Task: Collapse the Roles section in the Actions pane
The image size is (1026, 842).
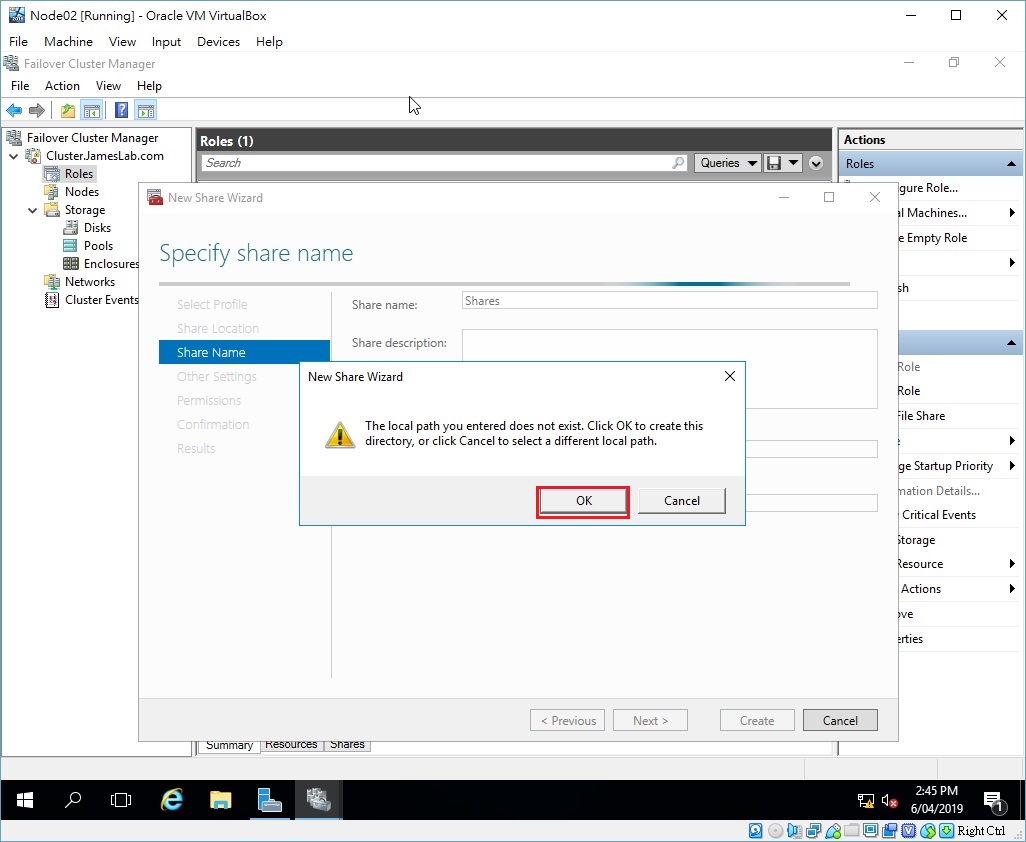Action: 1011,163
